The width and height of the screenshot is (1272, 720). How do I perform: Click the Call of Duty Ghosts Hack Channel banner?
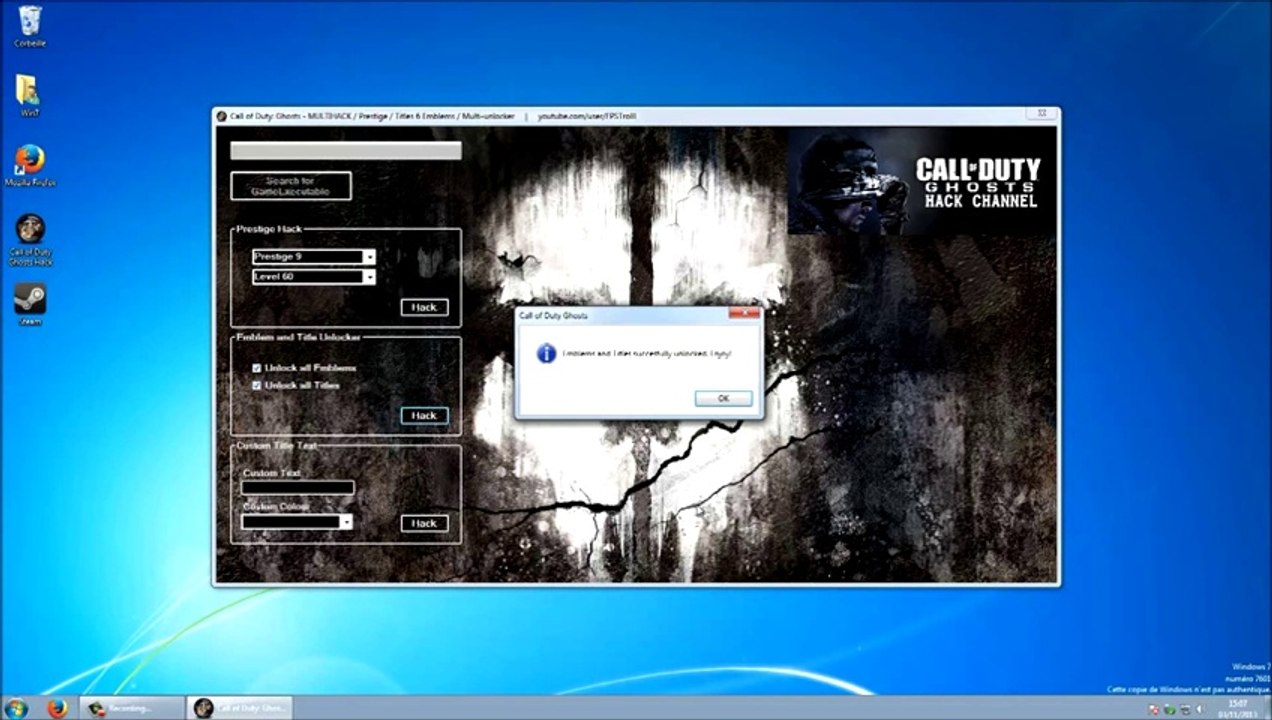click(922, 181)
